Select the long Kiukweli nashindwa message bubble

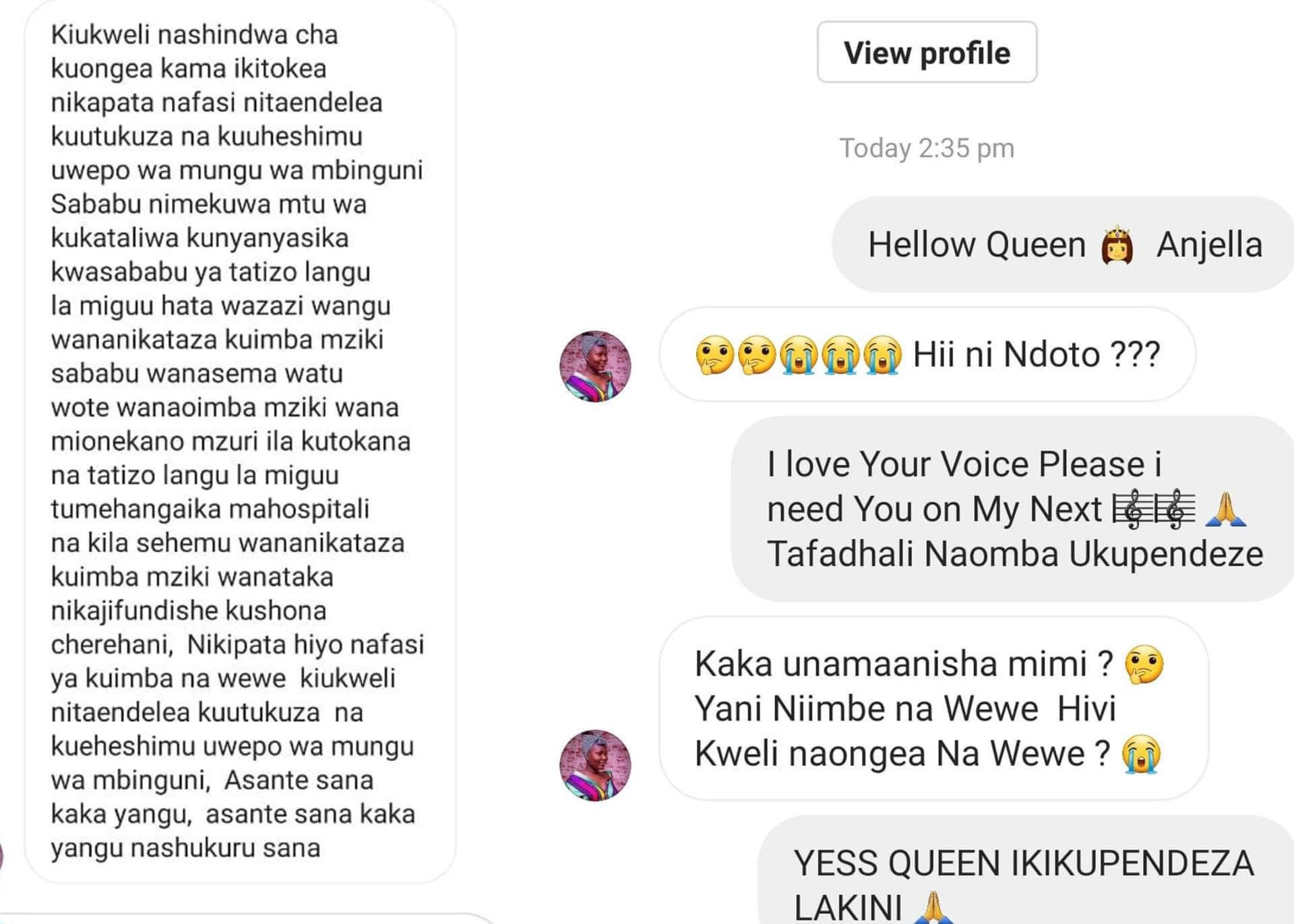(x=240, y=441)
